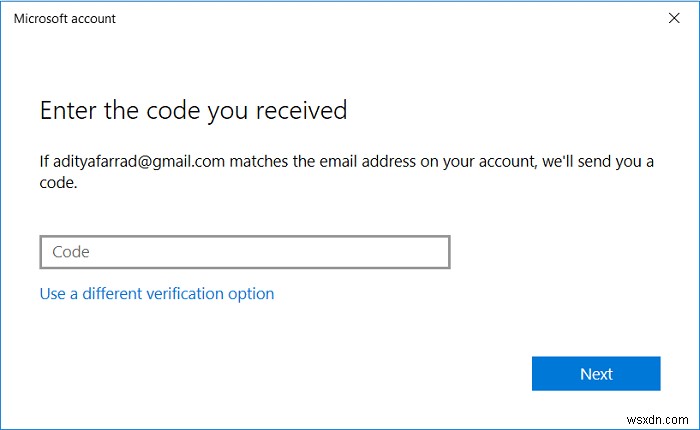
Task: Click the word you in the heading
Action: (229, 110)
